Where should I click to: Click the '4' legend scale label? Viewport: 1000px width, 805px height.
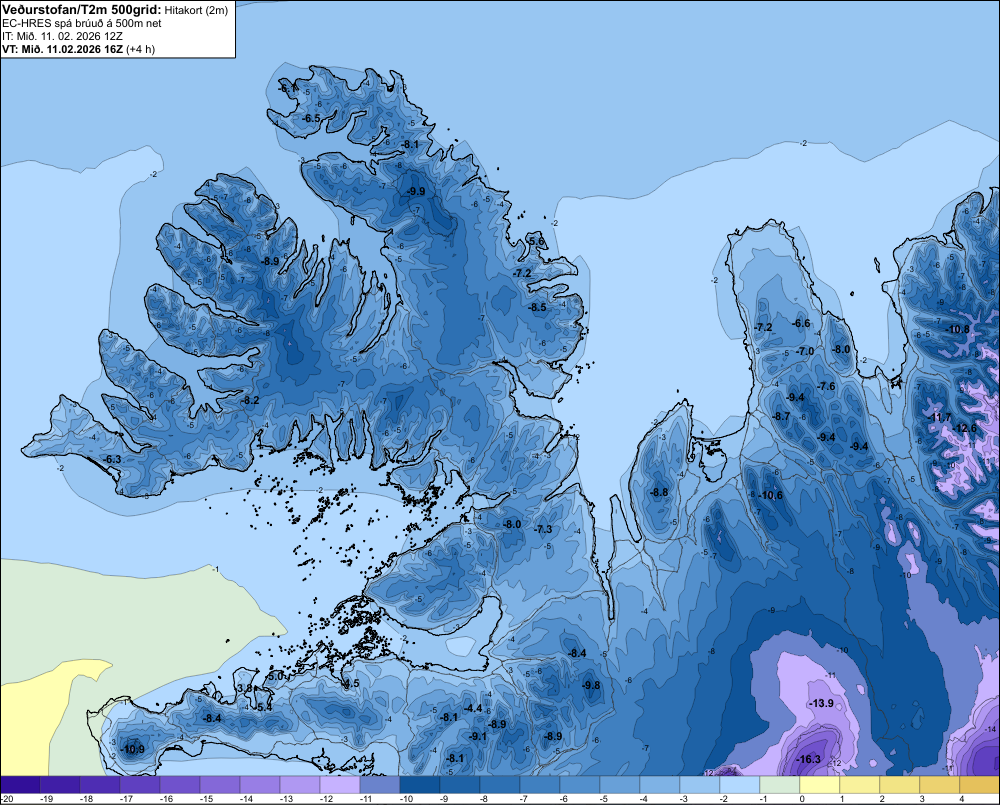tap(962, 799)
